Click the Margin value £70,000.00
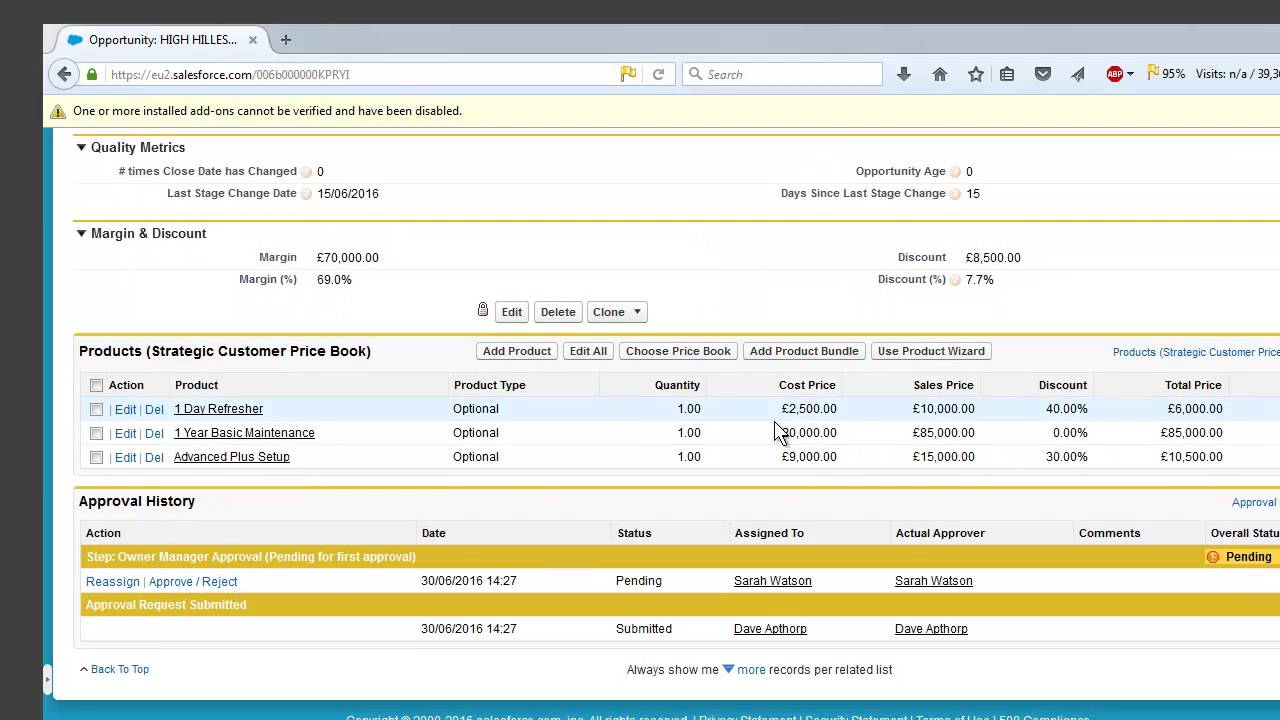The height and width of the screenshot is (720, 1280). pos(347,258)
